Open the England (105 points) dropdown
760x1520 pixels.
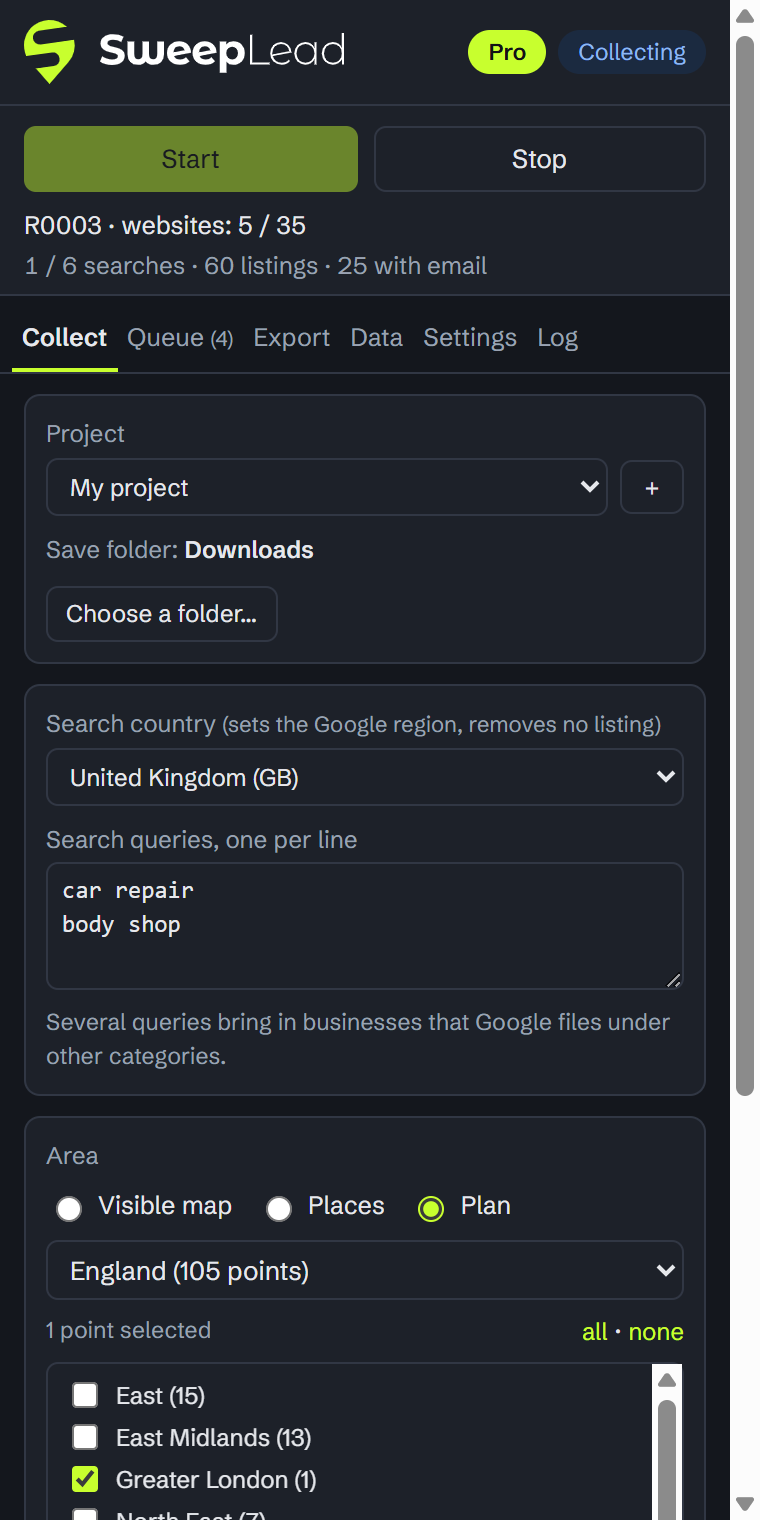coord(365,1270)
